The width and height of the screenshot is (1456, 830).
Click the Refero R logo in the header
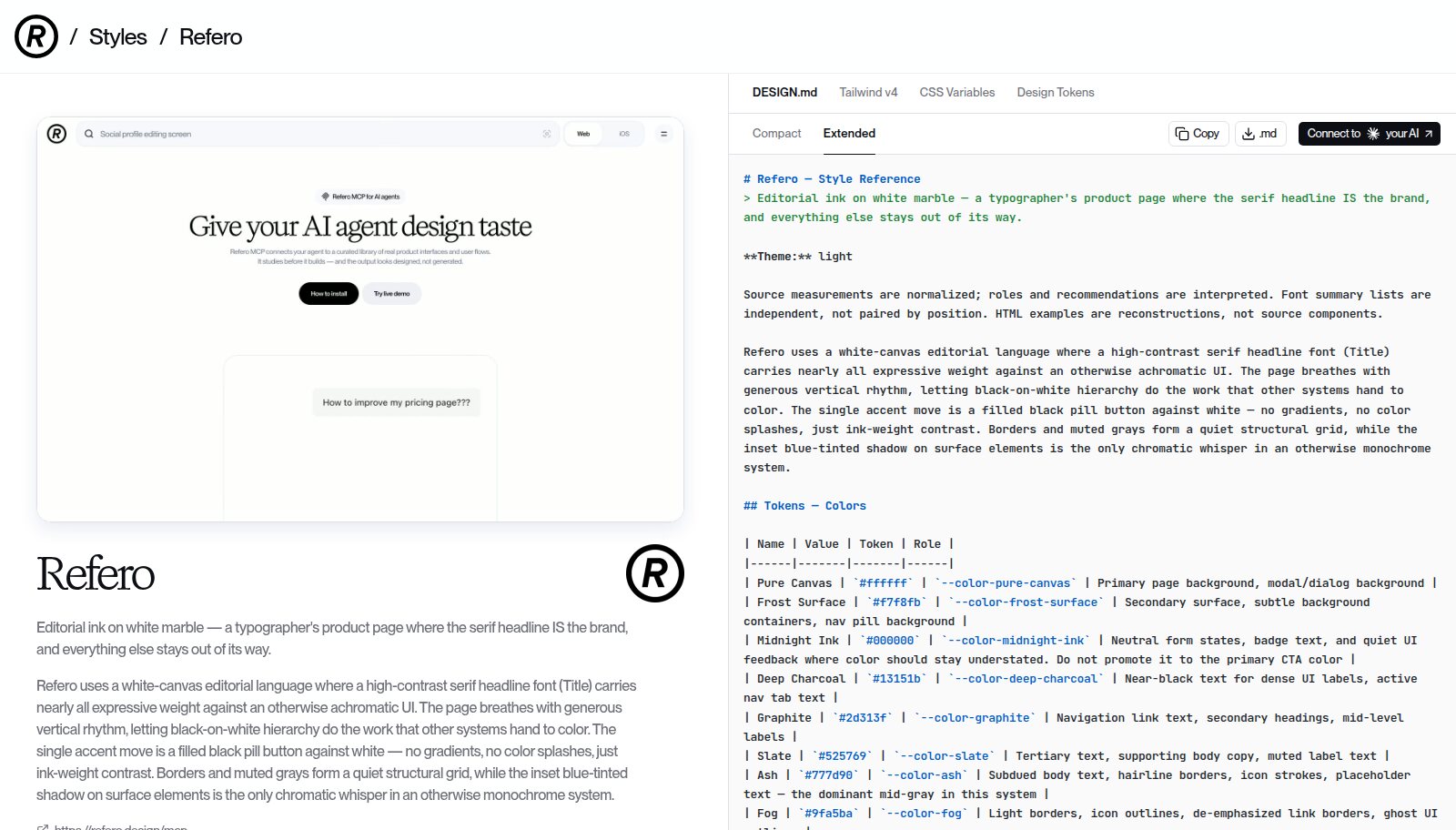(36, 36)
